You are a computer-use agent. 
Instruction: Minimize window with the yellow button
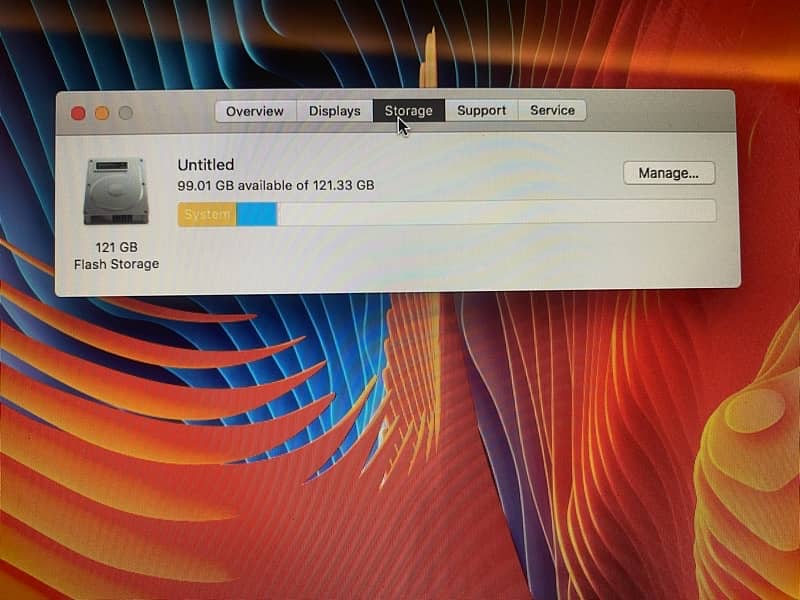102,113
